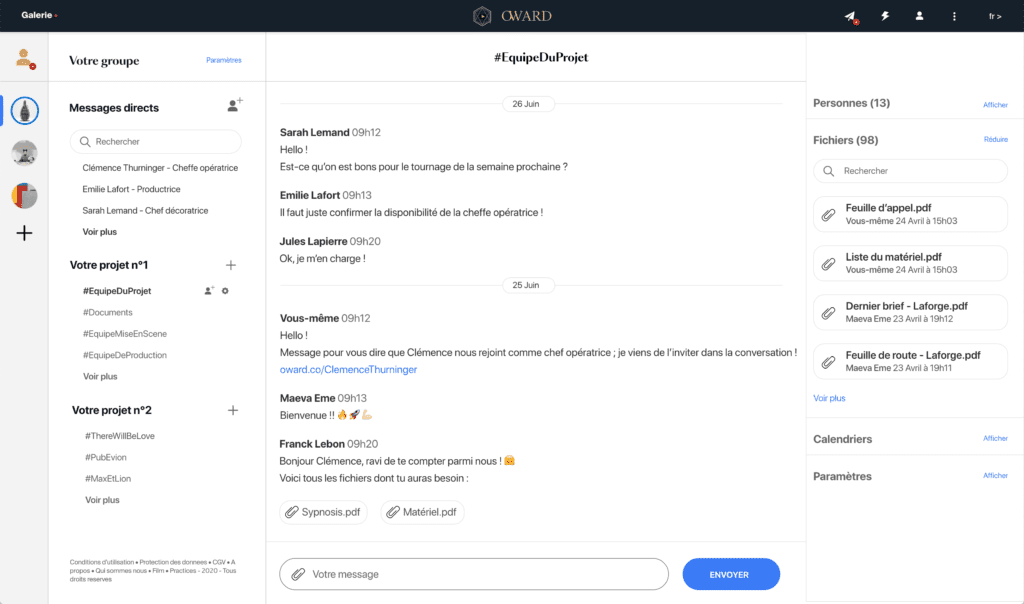Click the ENVOYER button
1024x604 pixels.
coord(731,575)
